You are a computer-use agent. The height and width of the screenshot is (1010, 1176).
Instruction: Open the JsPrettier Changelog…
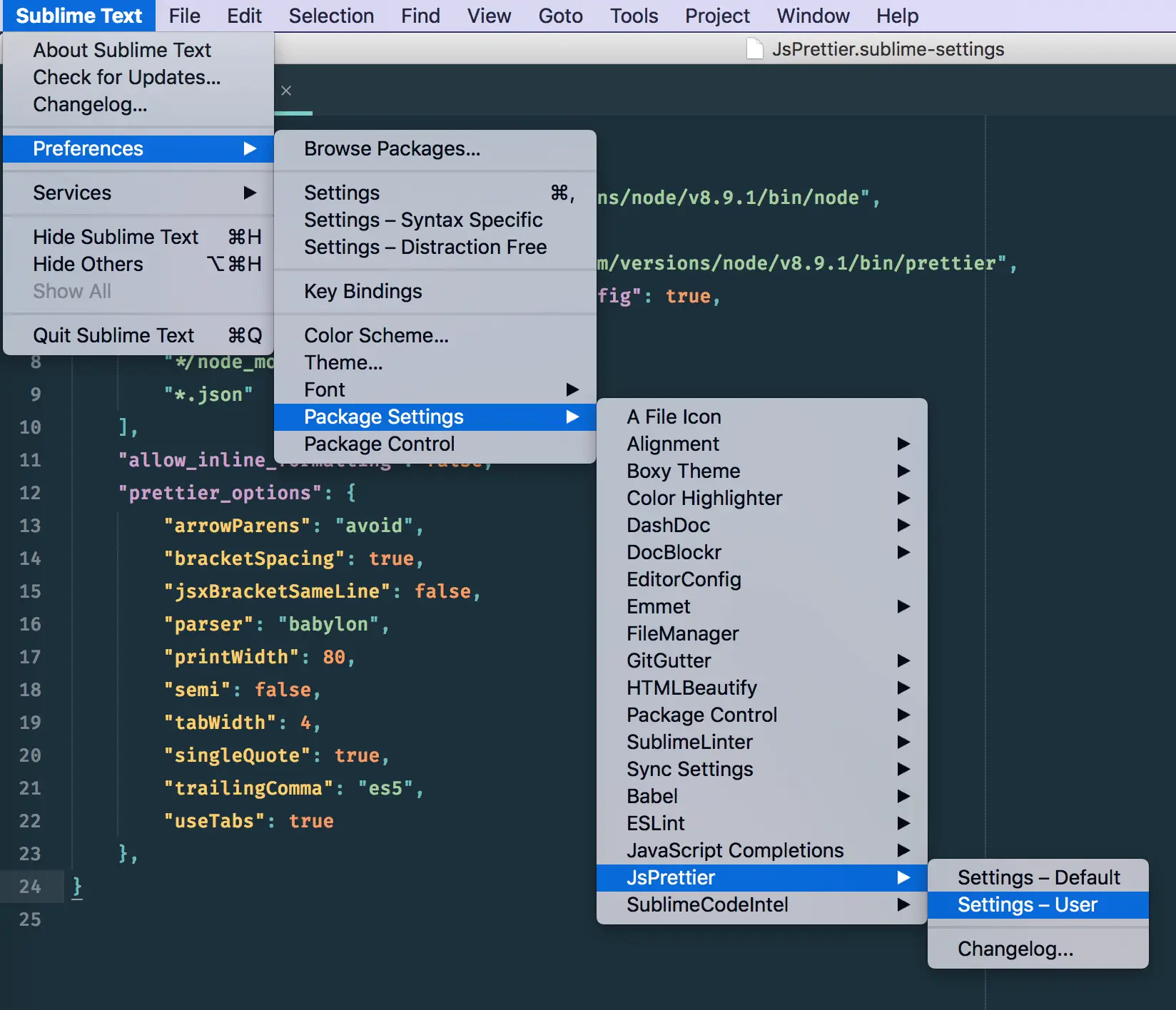click(x=1038, y=949)
